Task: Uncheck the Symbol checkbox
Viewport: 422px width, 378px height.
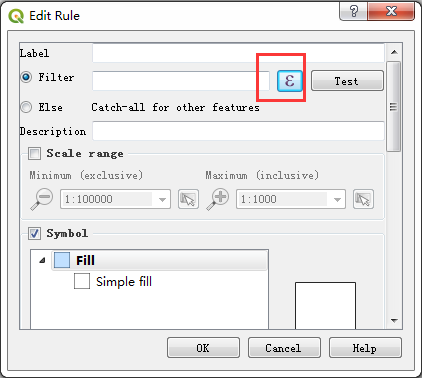Action: 35,233
